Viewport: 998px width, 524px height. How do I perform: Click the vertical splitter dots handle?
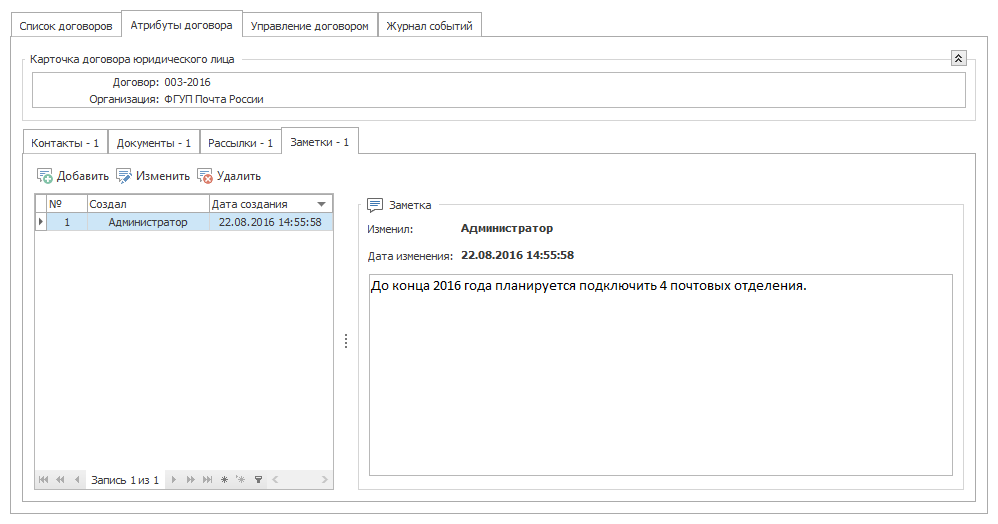point(346,341)
